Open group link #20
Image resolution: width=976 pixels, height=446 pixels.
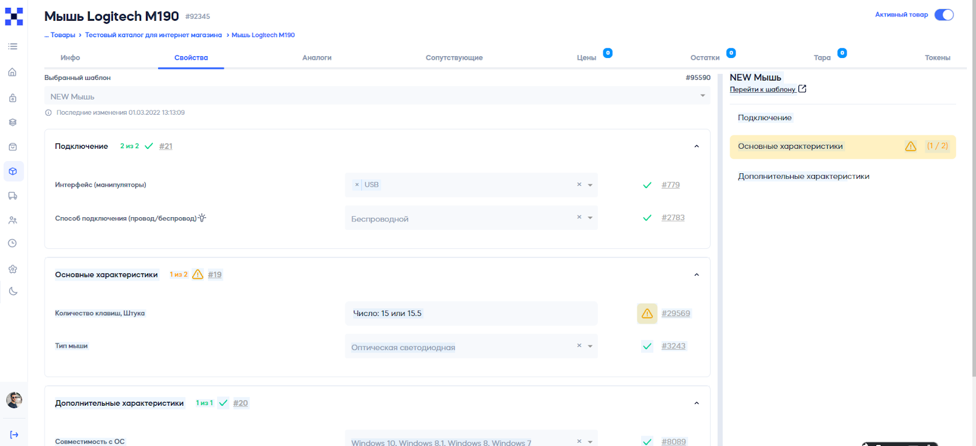tap(241, 403)
